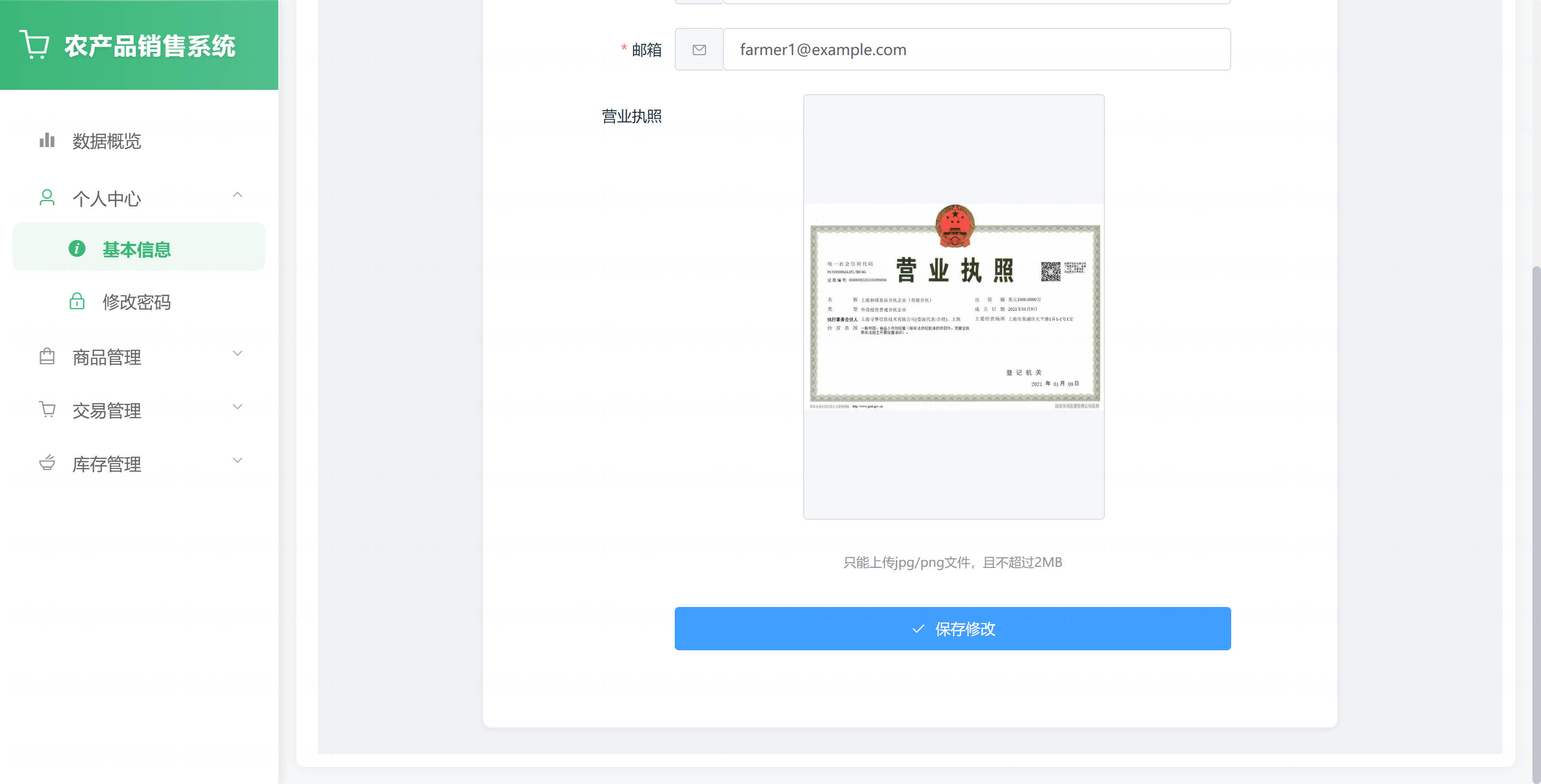Click the envelope icon in 邮箱 field
1541x784 pixels.
[x=699, y=50]
